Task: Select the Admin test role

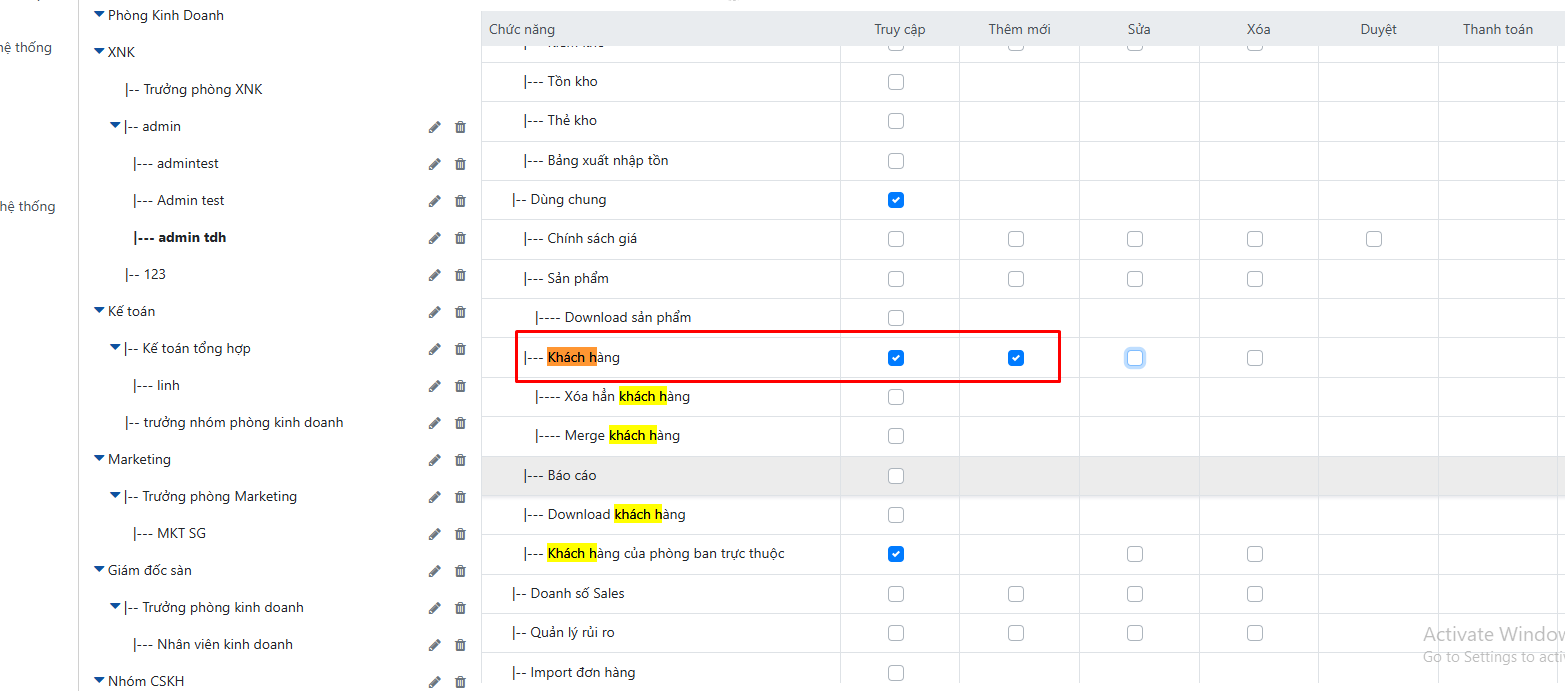Action: pos(190,201)
